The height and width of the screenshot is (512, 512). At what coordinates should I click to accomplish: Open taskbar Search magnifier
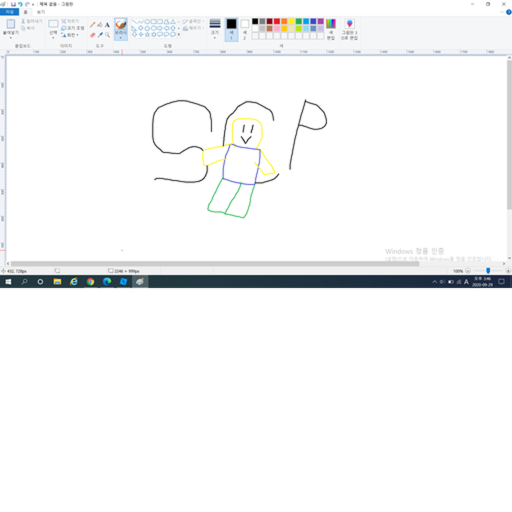tap(24, 282)
